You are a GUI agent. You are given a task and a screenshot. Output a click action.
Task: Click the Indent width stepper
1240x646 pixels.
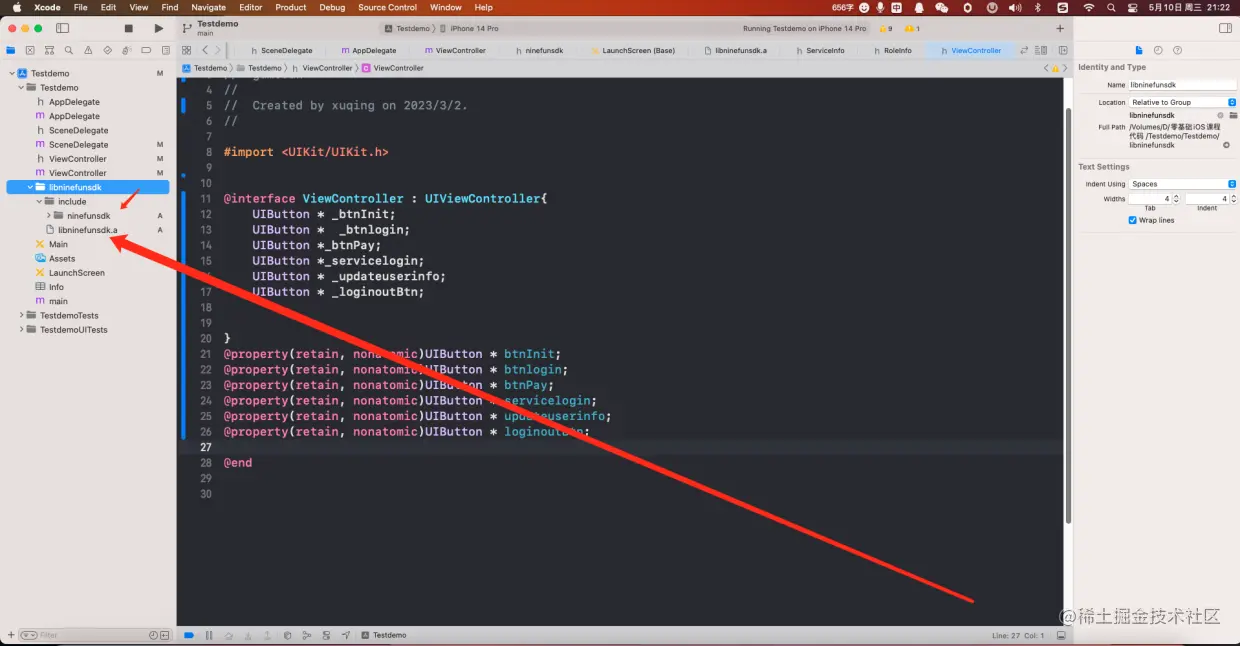[1232, 199]
